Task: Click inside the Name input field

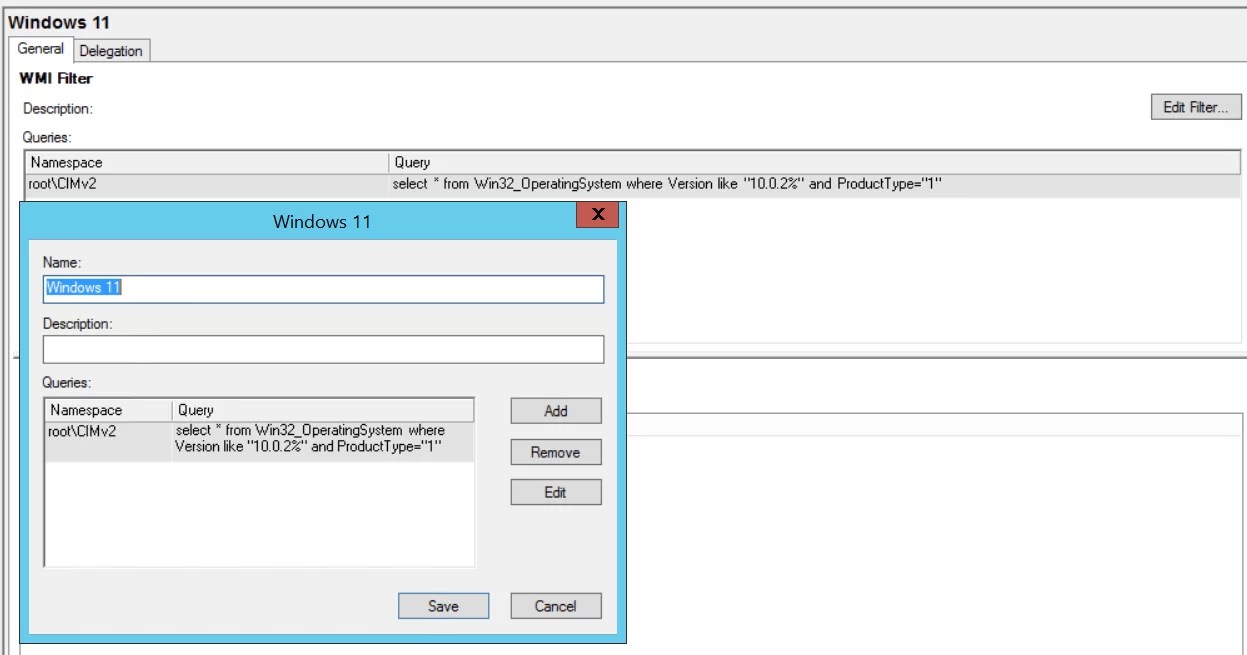Action: (320, 289)
